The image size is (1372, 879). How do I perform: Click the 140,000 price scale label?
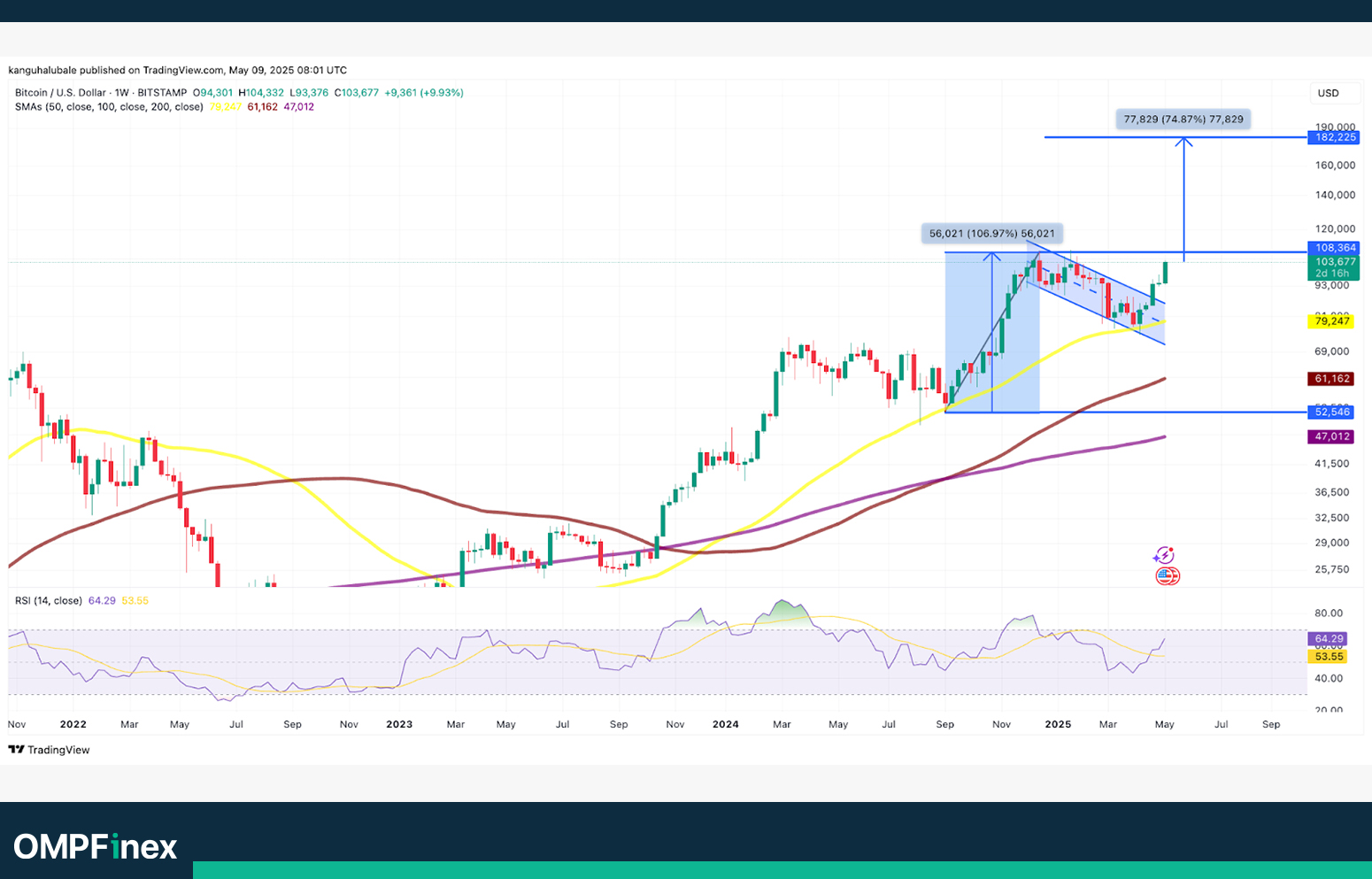1336,196
